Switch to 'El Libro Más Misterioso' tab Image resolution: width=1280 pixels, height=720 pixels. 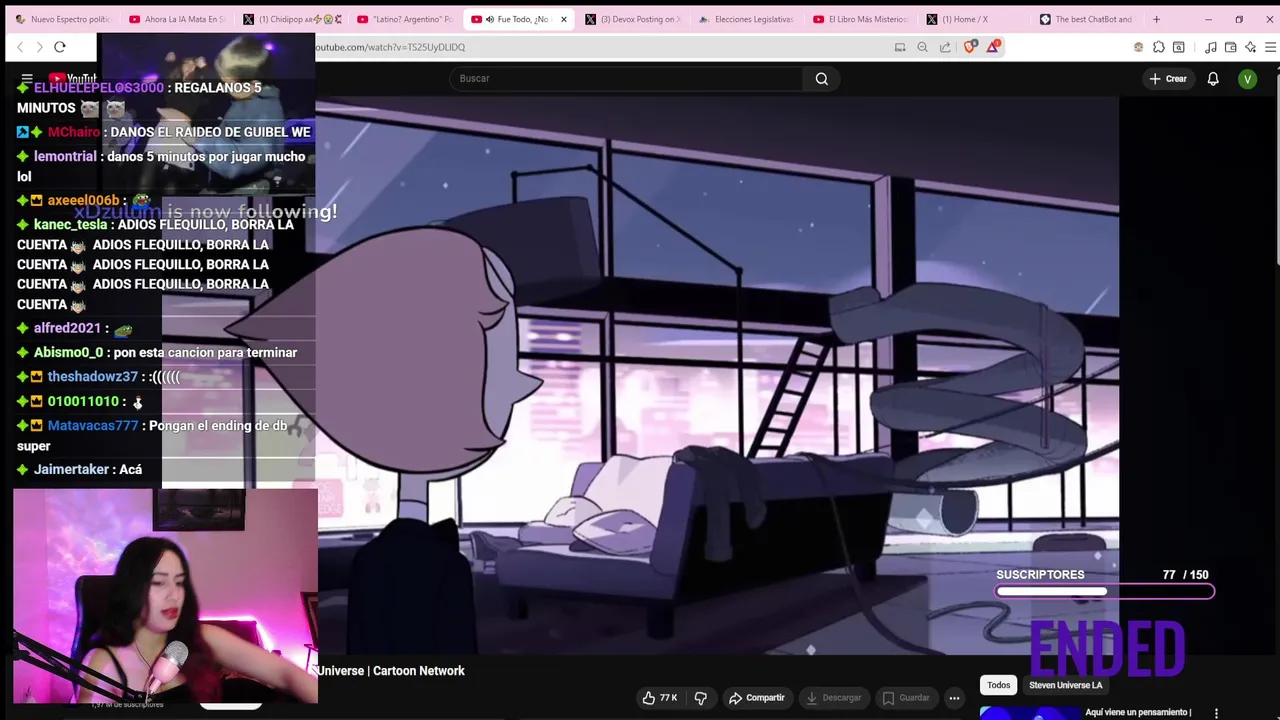(x=861, y=19)
